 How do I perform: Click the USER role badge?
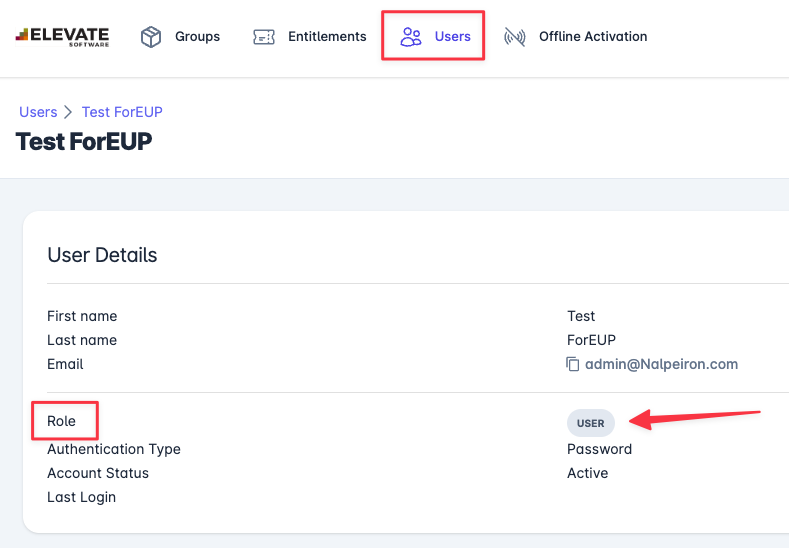coord(591,423)
